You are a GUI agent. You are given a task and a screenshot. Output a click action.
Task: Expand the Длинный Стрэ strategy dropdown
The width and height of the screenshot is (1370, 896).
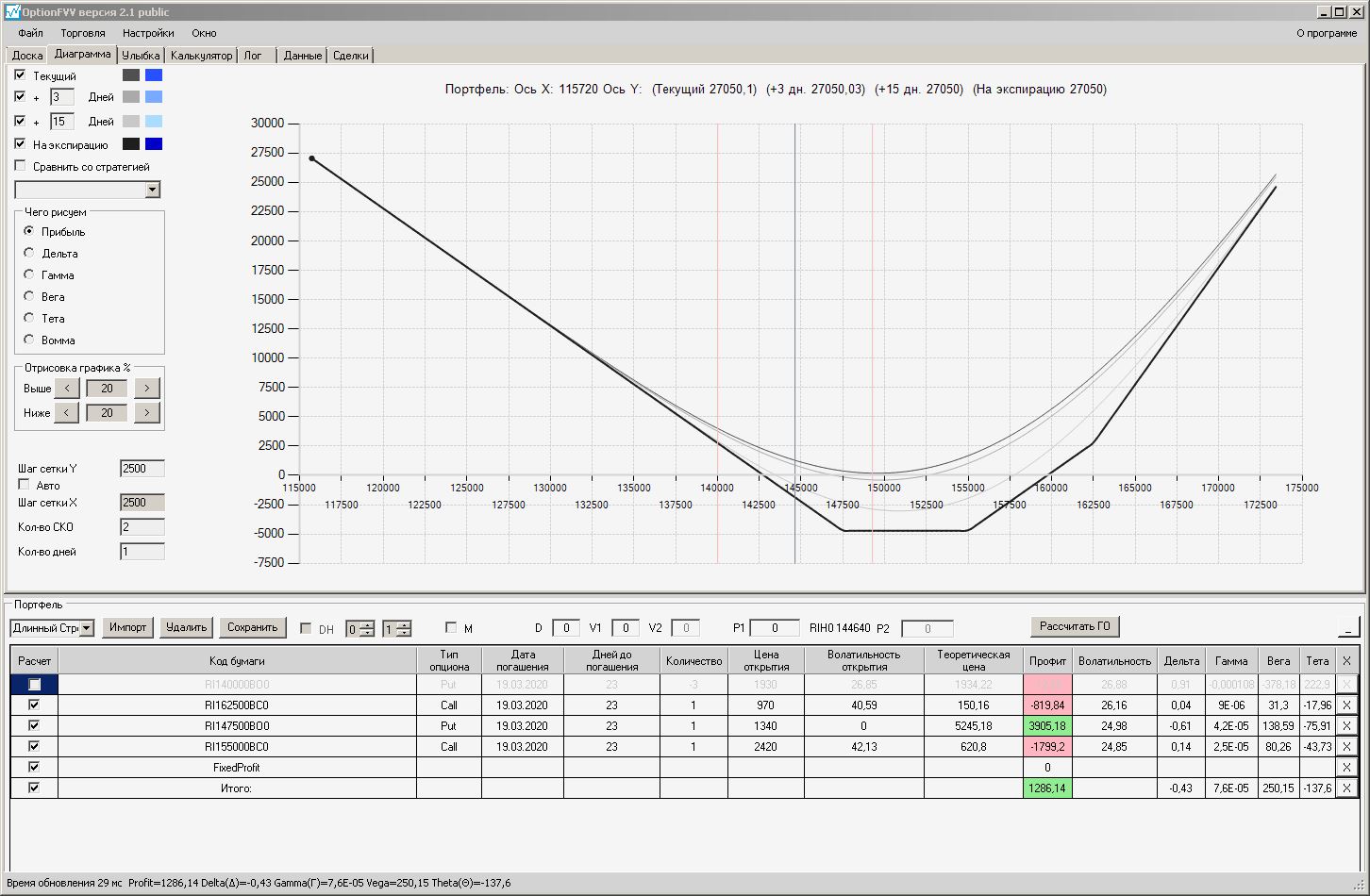87,628
